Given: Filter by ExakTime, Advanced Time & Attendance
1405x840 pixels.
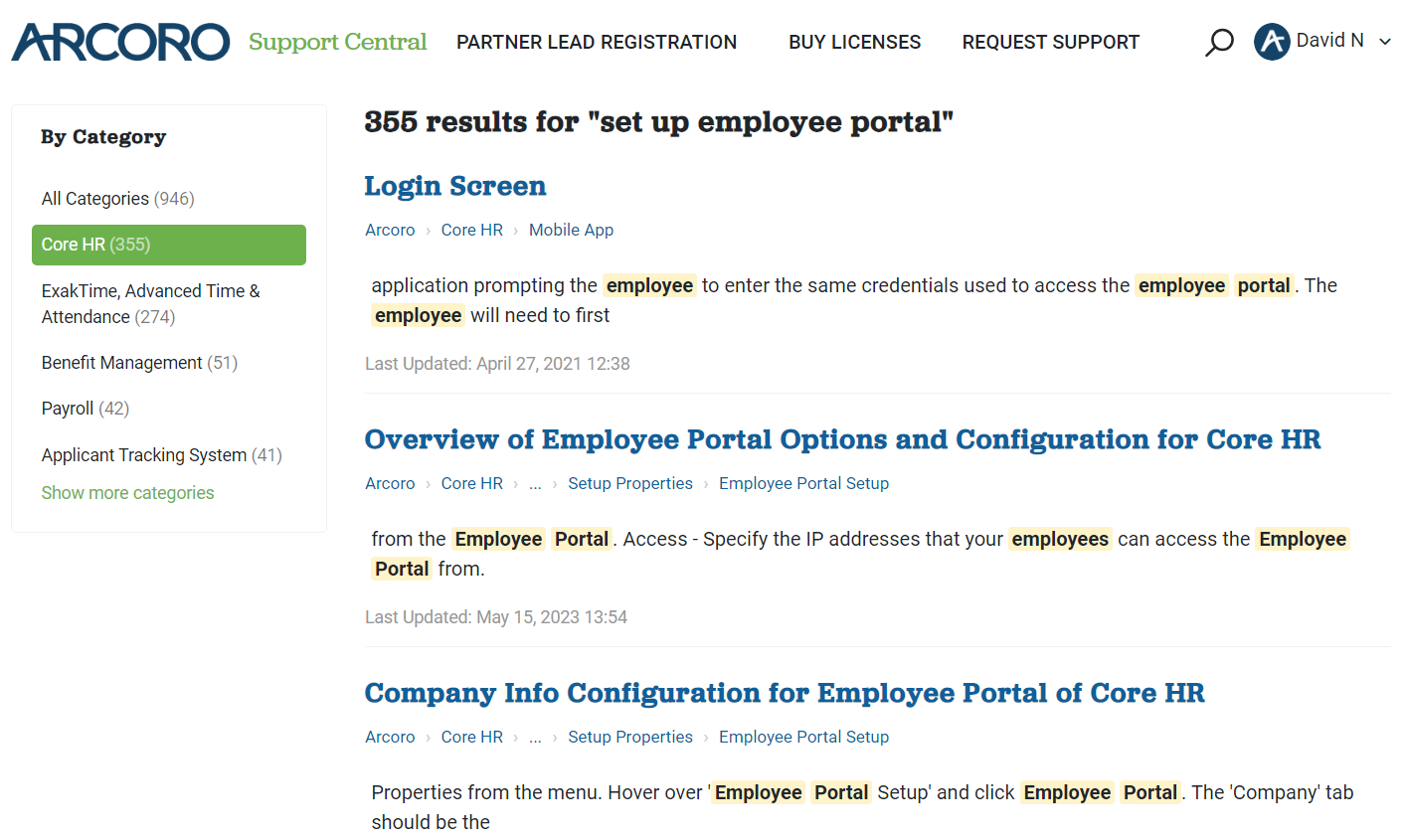Looking at the screenshot, I should click(x=151, y=304).
